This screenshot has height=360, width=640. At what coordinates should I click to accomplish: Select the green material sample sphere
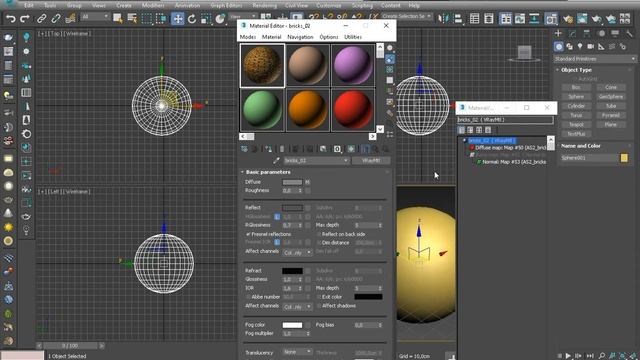(x=262, y=110)
